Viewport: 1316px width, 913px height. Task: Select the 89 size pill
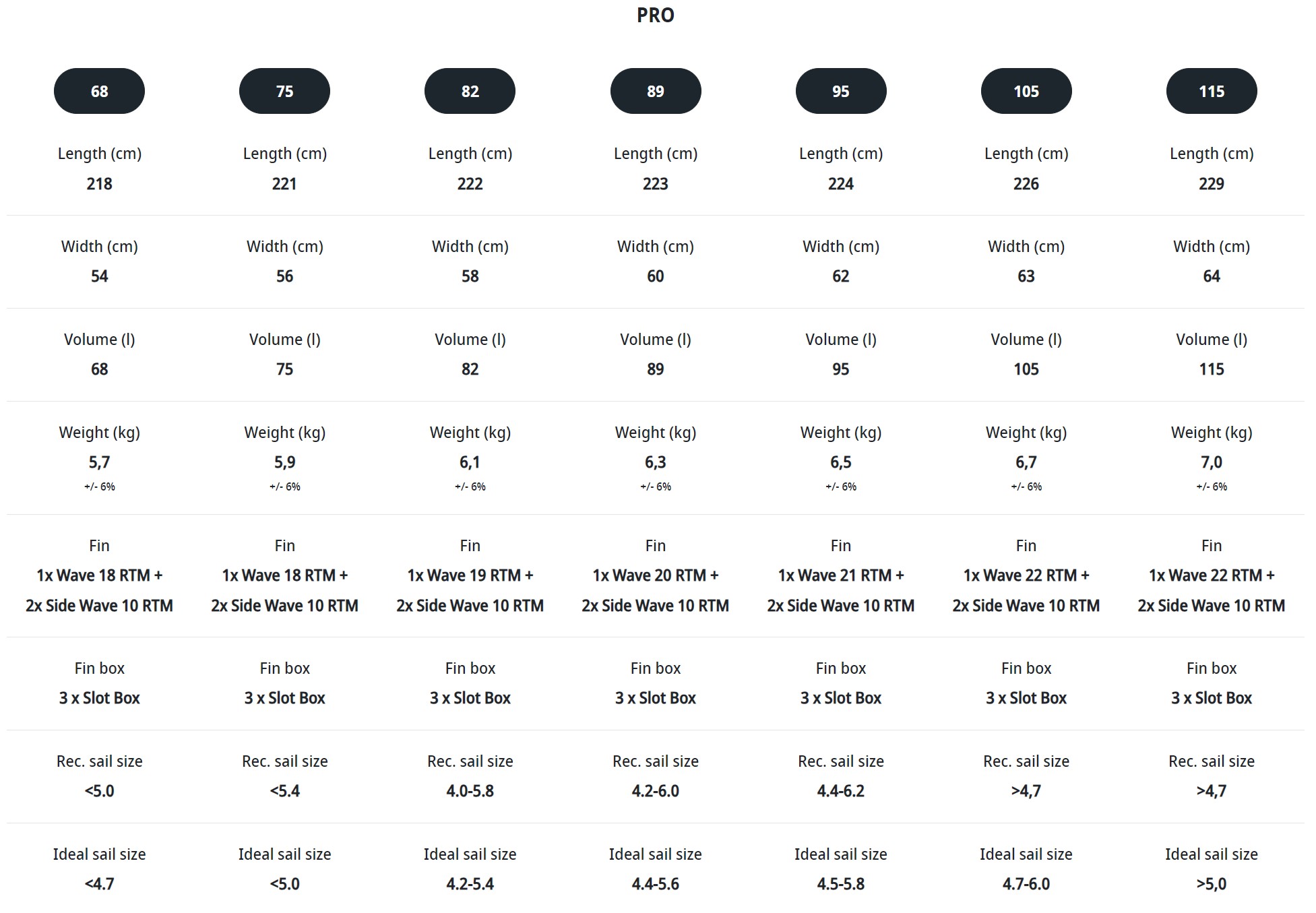tap(656, 91)
